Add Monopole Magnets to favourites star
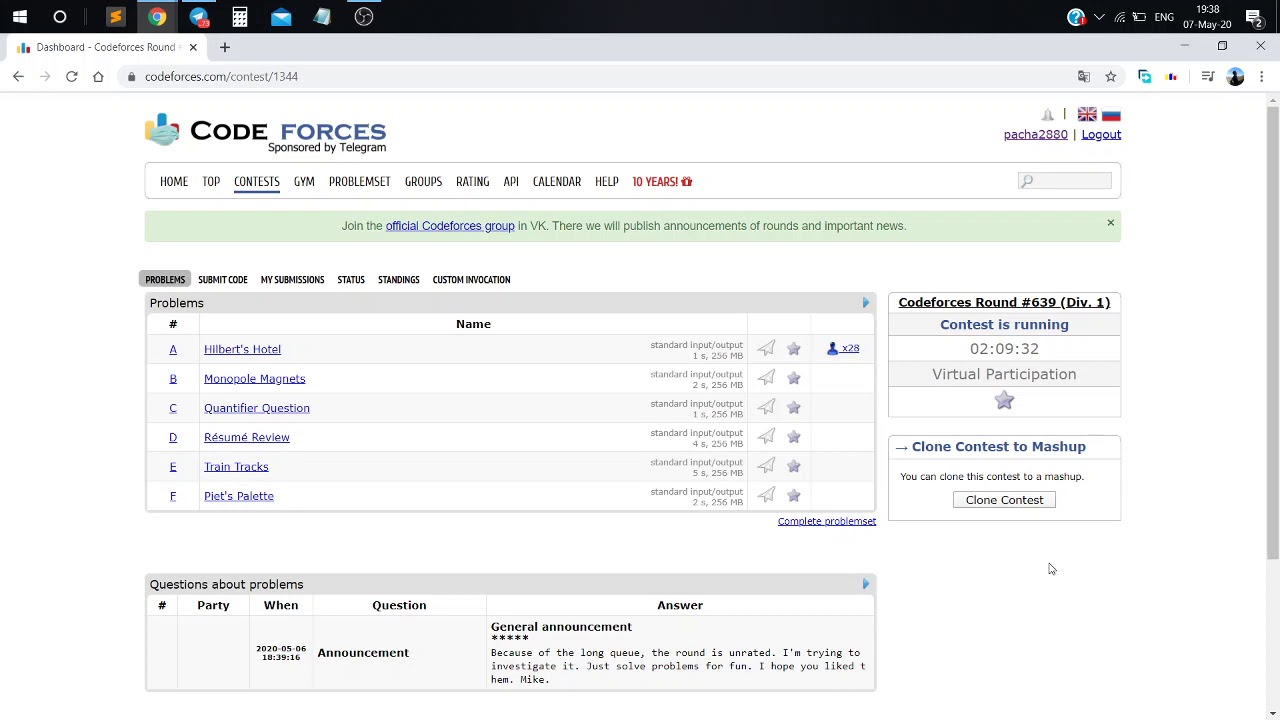Image resolution: width=1280 pixels, height=720 pixels. tap(794, 378)
